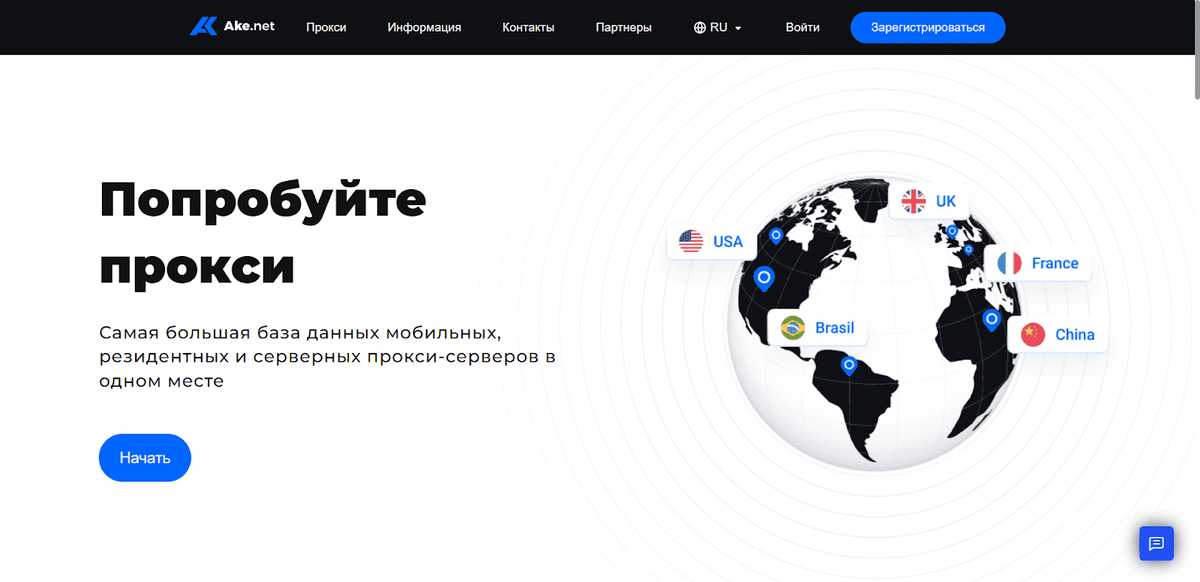
Task: Go to Контакты page
Action: click(x=528, y=28)
